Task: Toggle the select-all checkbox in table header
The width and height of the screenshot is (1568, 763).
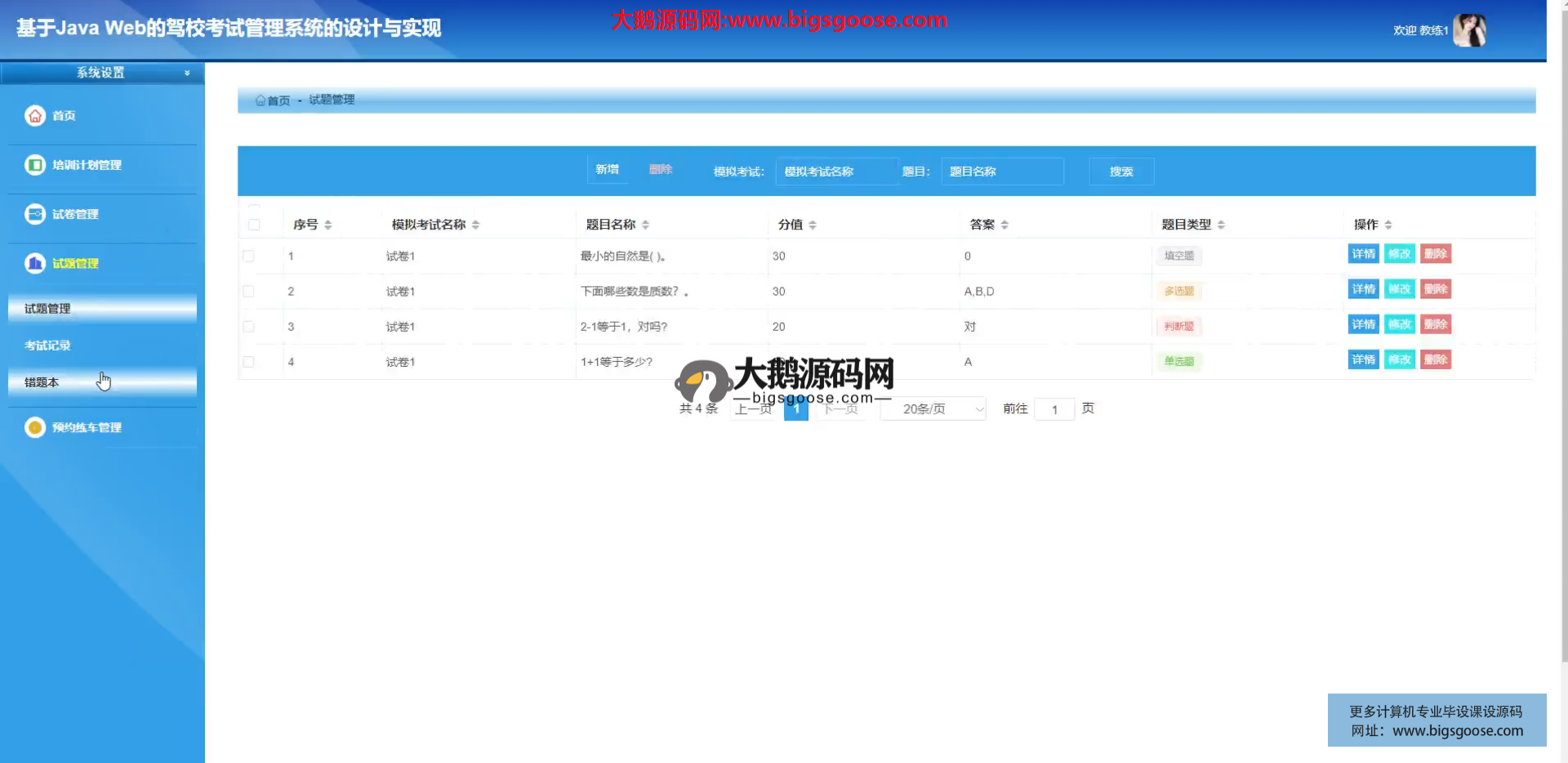Action: [254, 225]
